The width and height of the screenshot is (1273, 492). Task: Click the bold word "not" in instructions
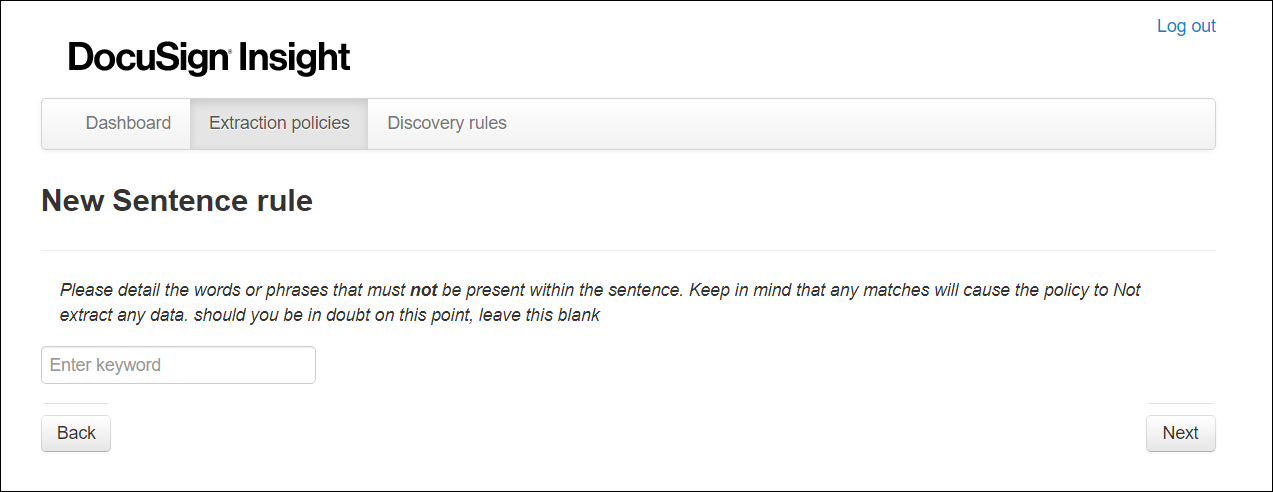pos(423,291)
